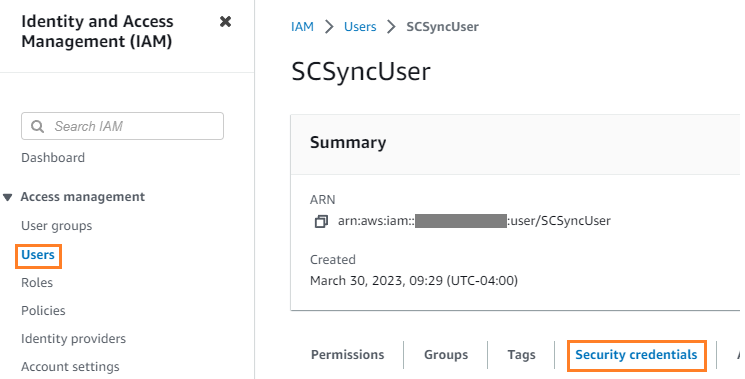Click the IAM breadcrumb link

pos(302,27)
